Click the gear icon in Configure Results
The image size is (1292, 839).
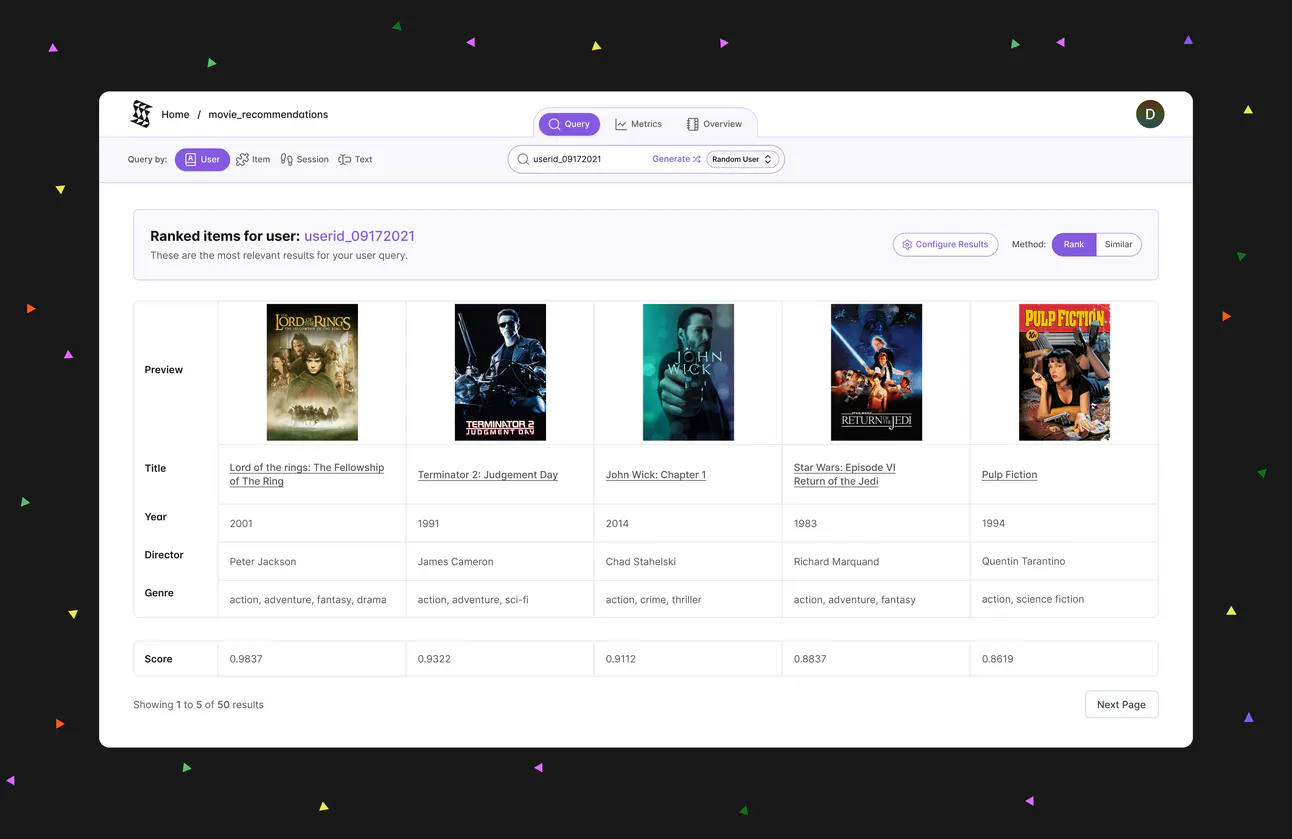(x=907, y=244)
